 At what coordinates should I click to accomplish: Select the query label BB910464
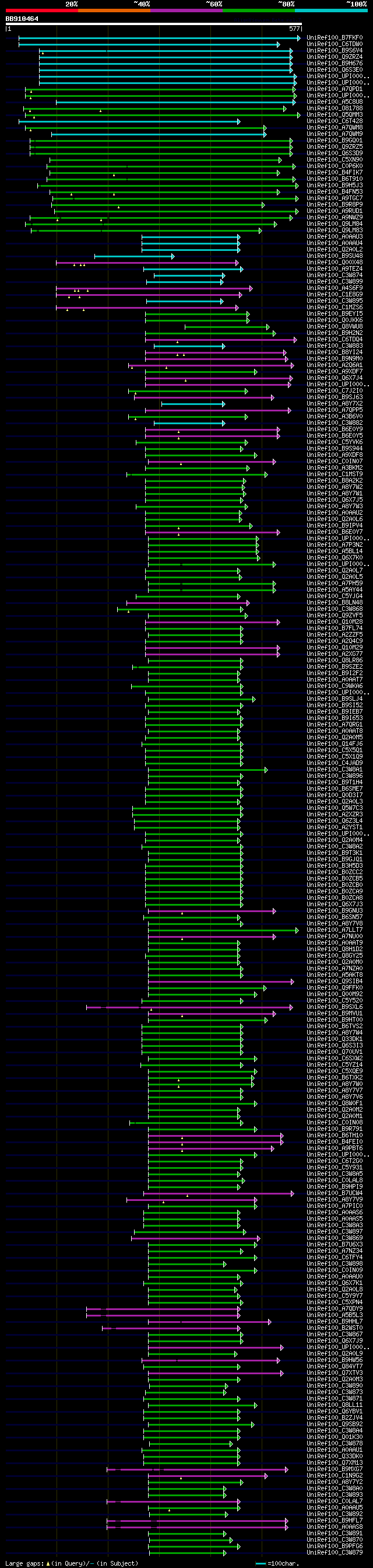pyautogui.click(x=22, y=19)
